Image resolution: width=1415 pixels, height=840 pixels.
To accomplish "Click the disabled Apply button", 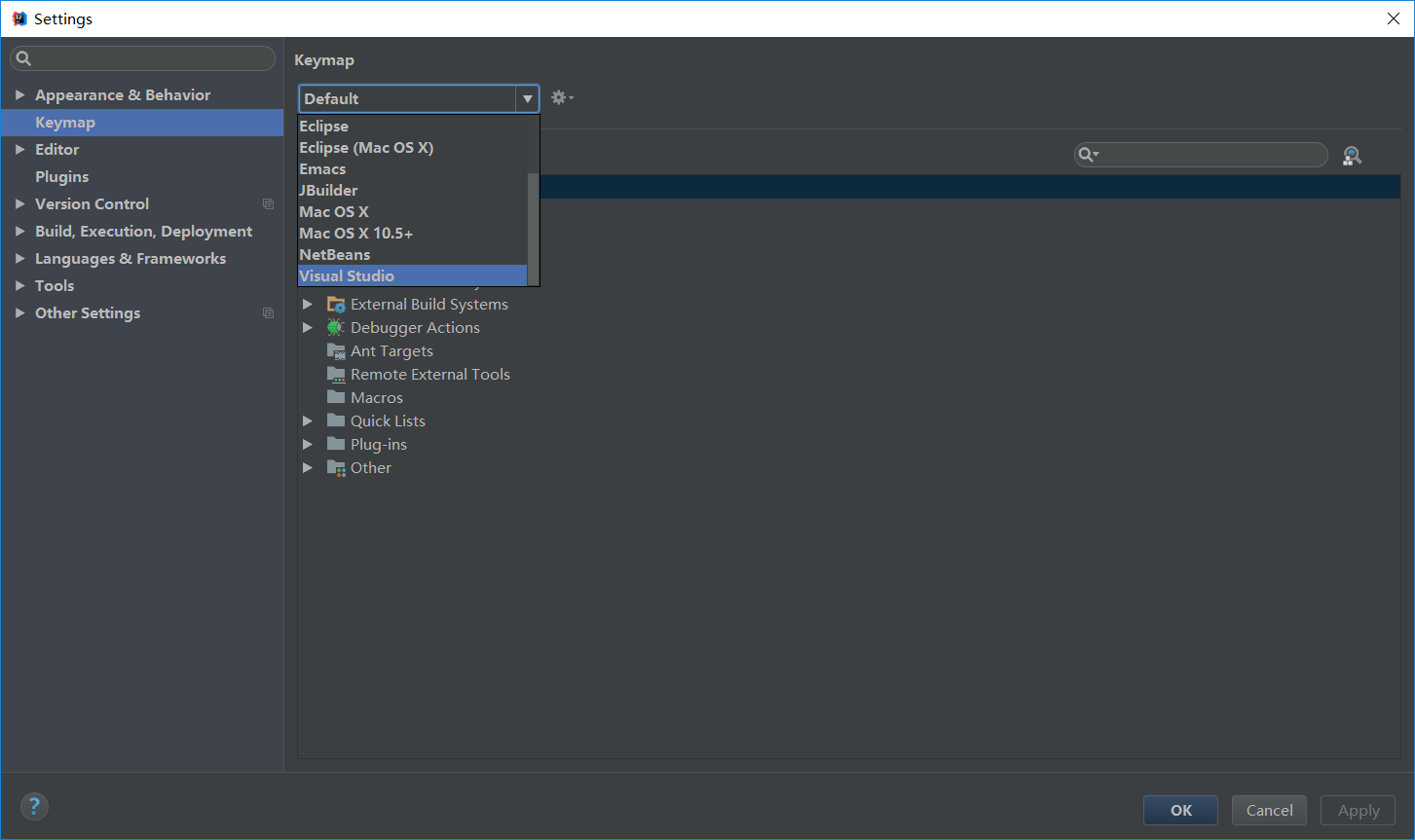I will pyautogui.click(x=1359, y=810).
